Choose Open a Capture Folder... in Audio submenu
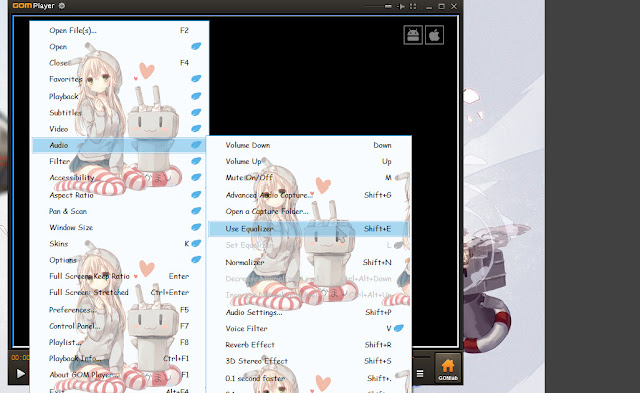This screenshot has width=640, height=393. click(308, 211)
